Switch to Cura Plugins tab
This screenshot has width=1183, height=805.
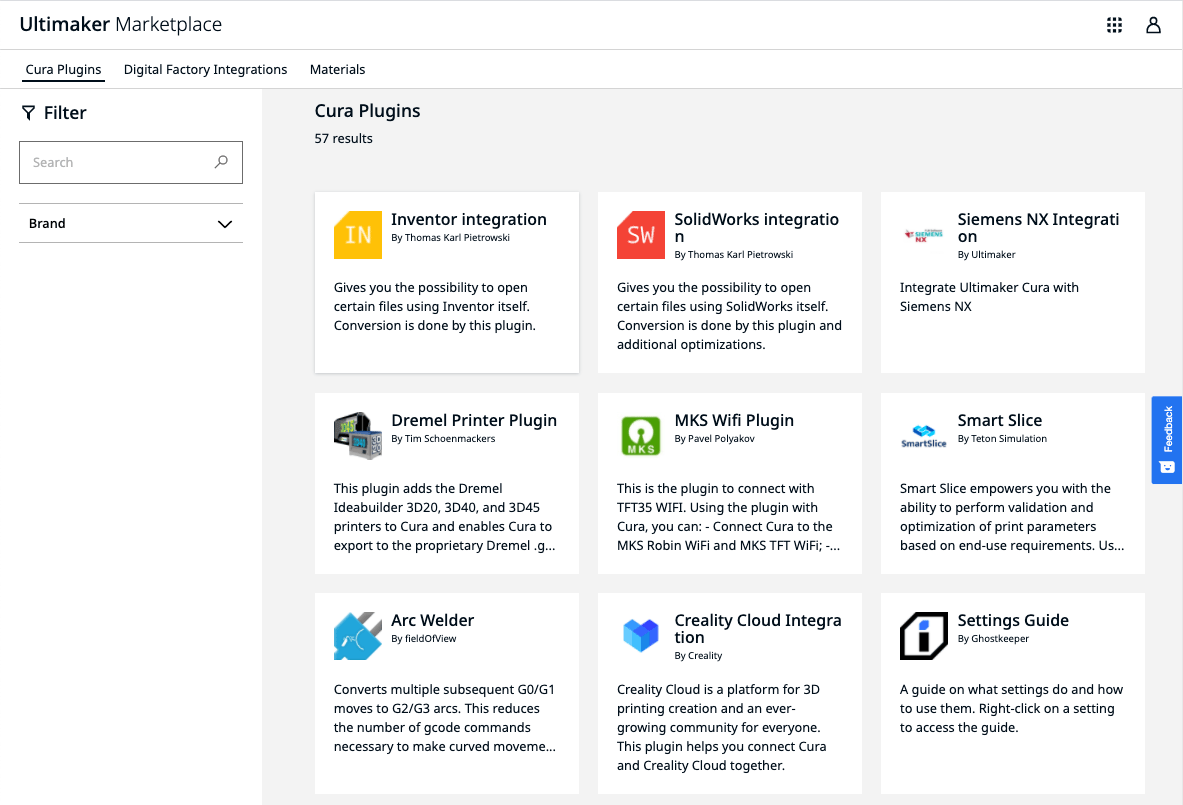(x=63, y=69)
